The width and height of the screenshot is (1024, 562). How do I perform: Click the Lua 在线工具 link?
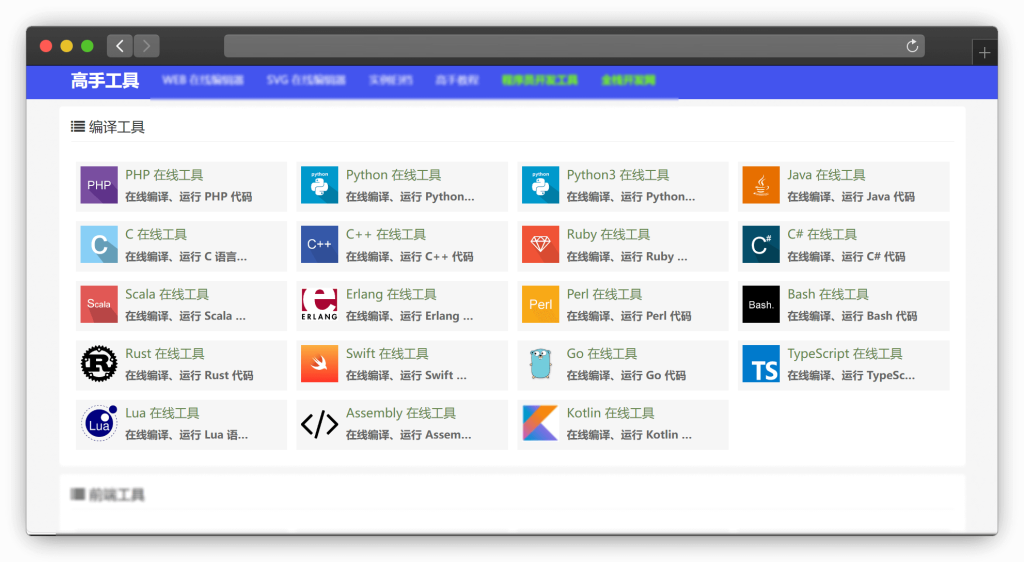pos(162,413)
